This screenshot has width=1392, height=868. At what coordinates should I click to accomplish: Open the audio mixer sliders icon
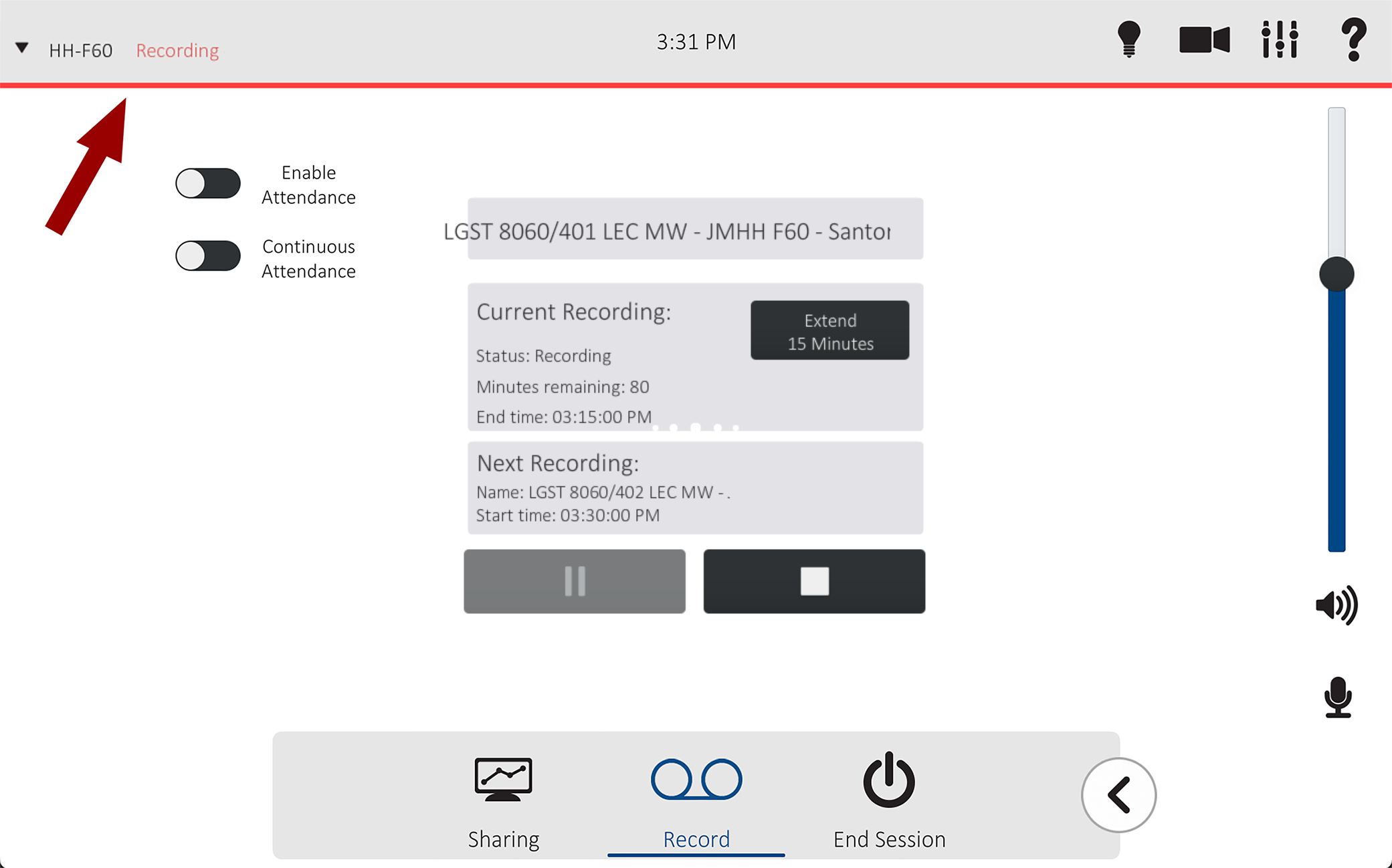tap(1280, 39)
